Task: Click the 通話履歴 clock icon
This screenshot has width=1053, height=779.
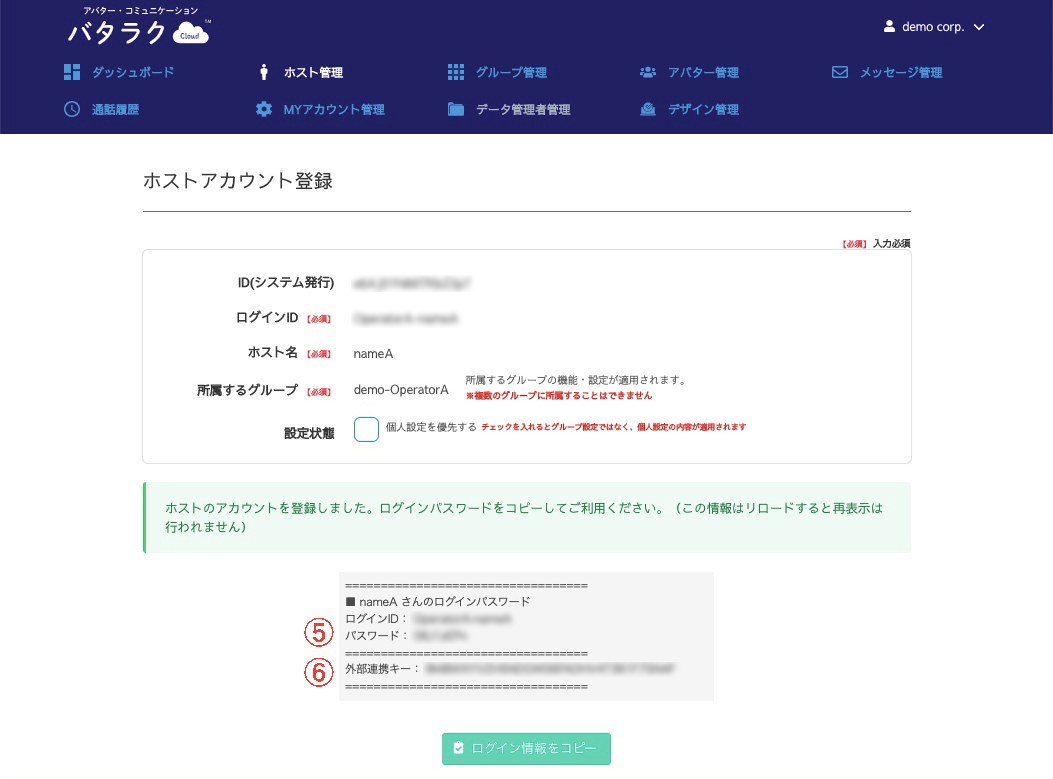Action: pyautogui.click(x=72, y=109)
